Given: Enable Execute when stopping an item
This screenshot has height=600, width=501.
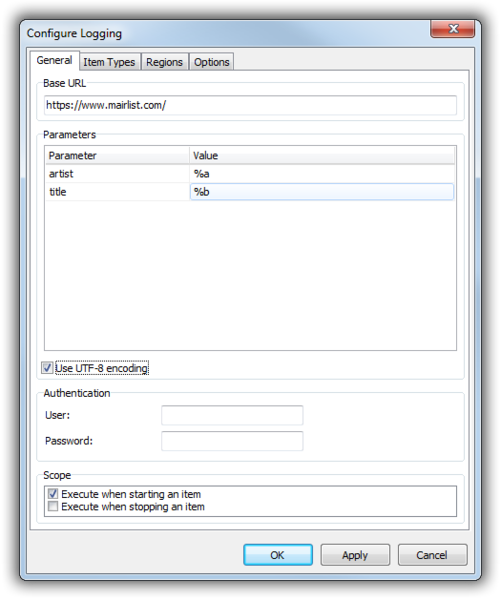Looking at the screenshot, I should click(53, 507).
